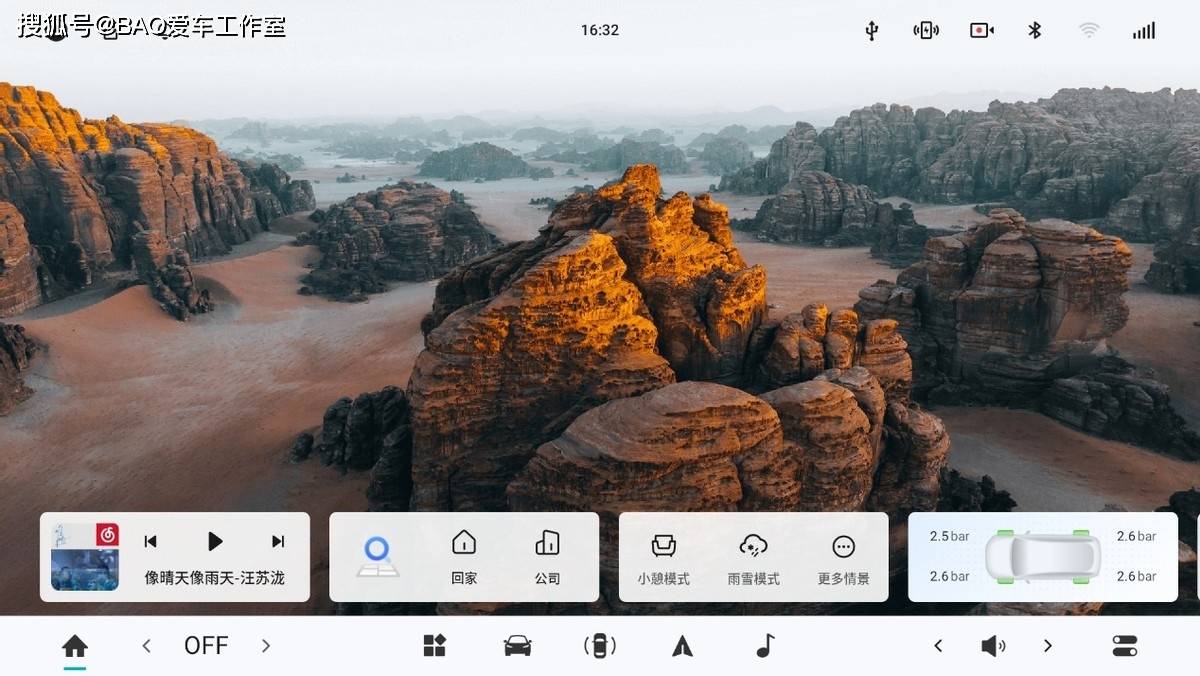Navigate home with 回家 shortcut
The width and height of the screenshot is (1200, 676).
[x=464, y=558]
